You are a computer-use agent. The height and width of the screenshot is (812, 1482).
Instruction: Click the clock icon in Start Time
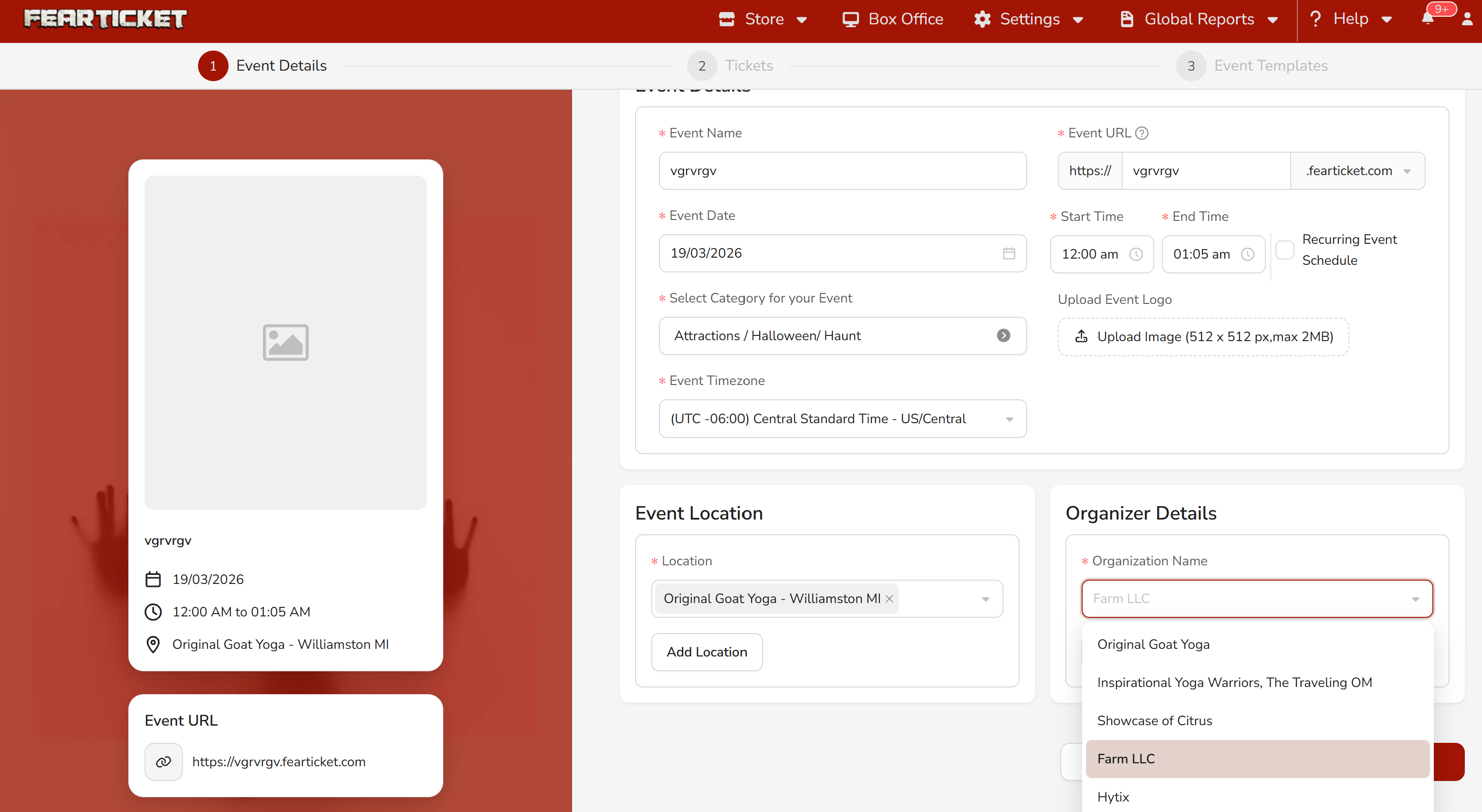point(1136,254)
